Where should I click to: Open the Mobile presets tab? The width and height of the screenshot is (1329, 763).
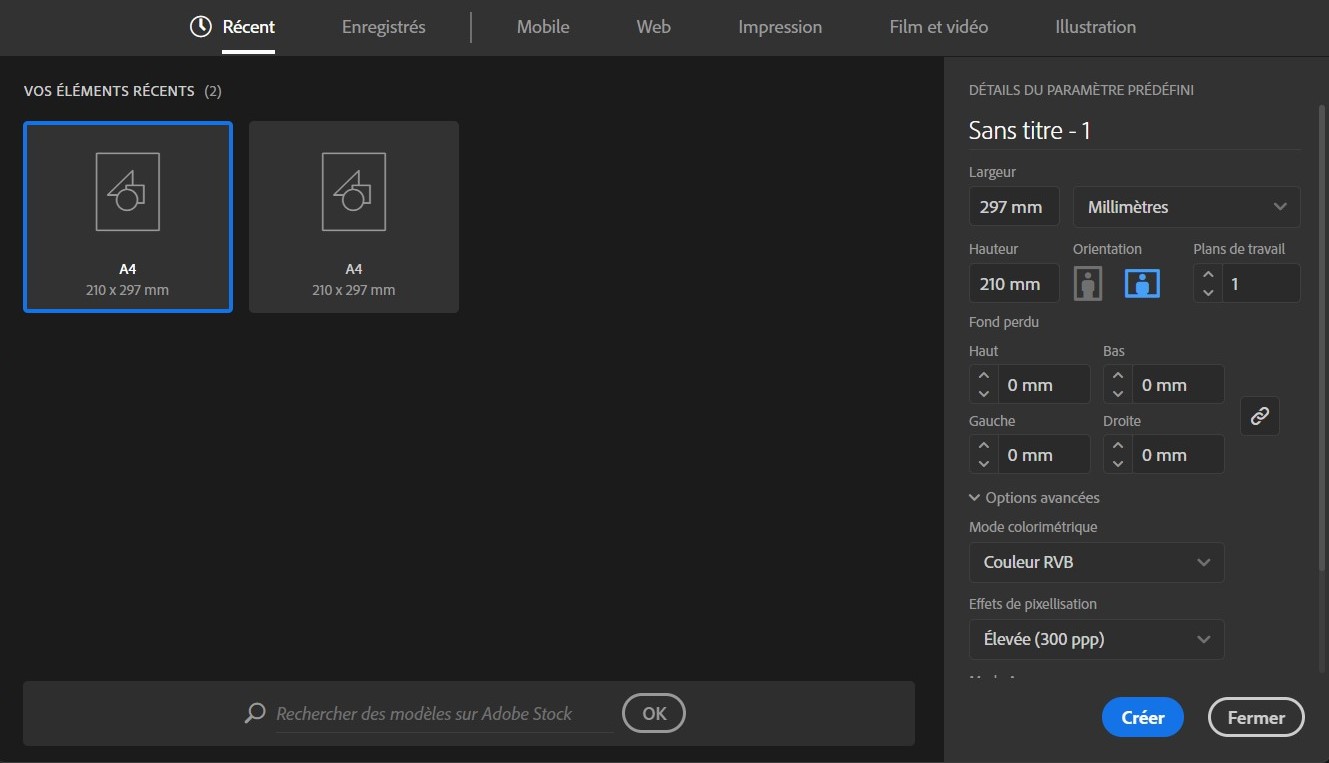pyautogui.click(x=543, y=27)
